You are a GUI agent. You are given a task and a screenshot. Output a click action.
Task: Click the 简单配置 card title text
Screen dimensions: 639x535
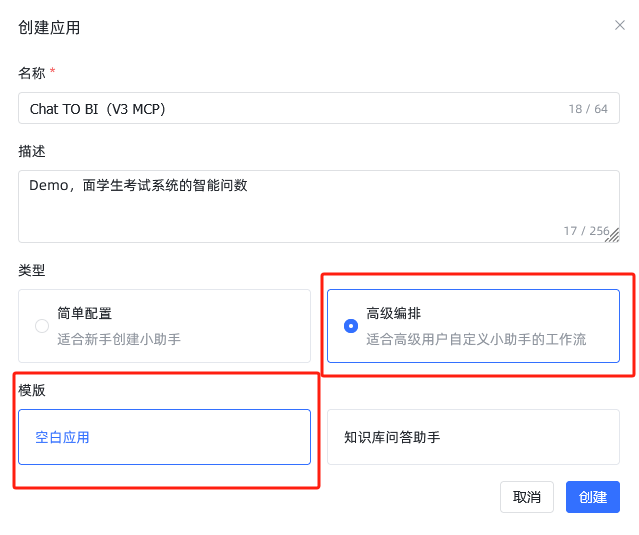pyautogui.click(x=85, y=314)
